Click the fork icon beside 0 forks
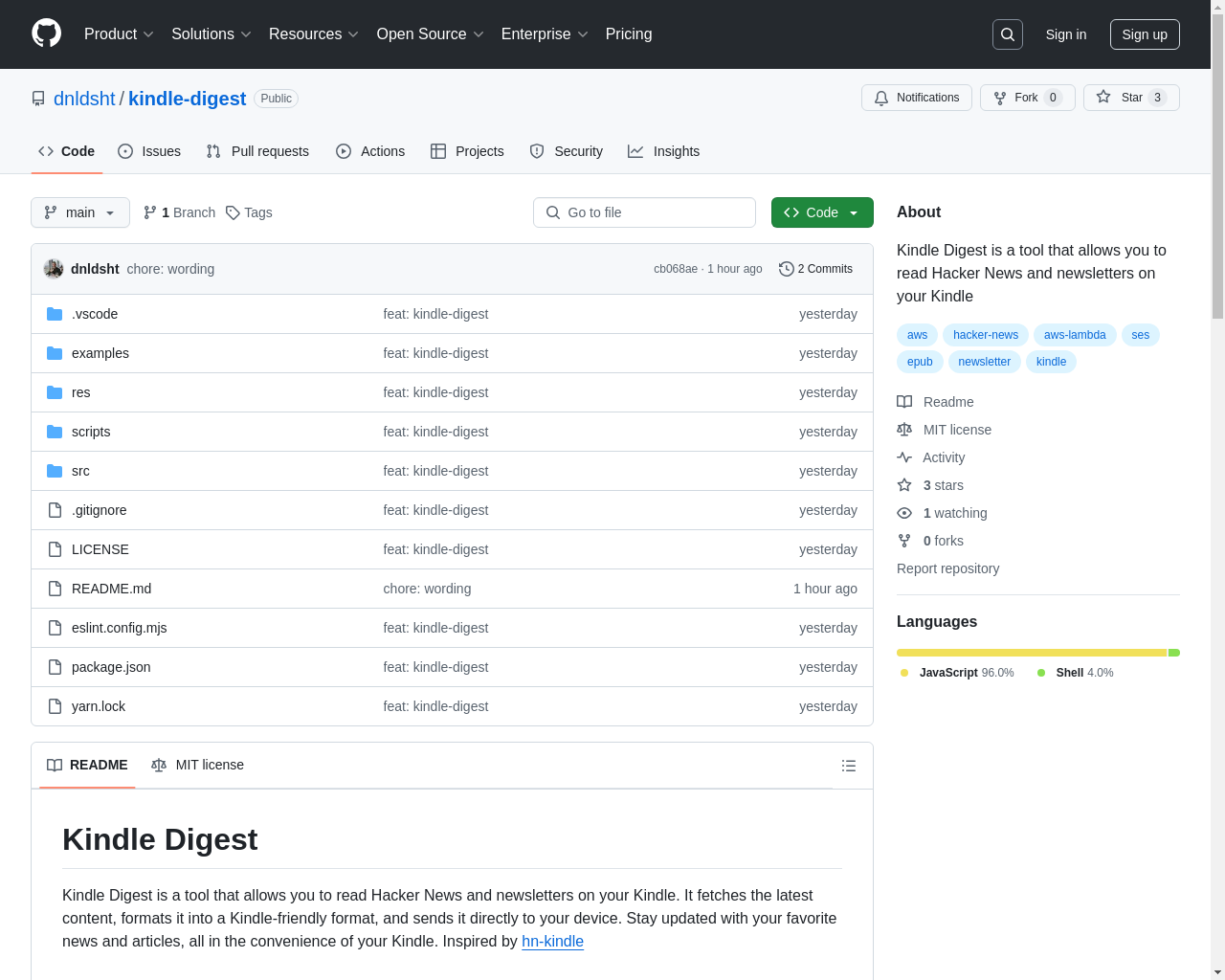Image resolution: width=1225 pixels, height=980 pixels. coord(904,541)
